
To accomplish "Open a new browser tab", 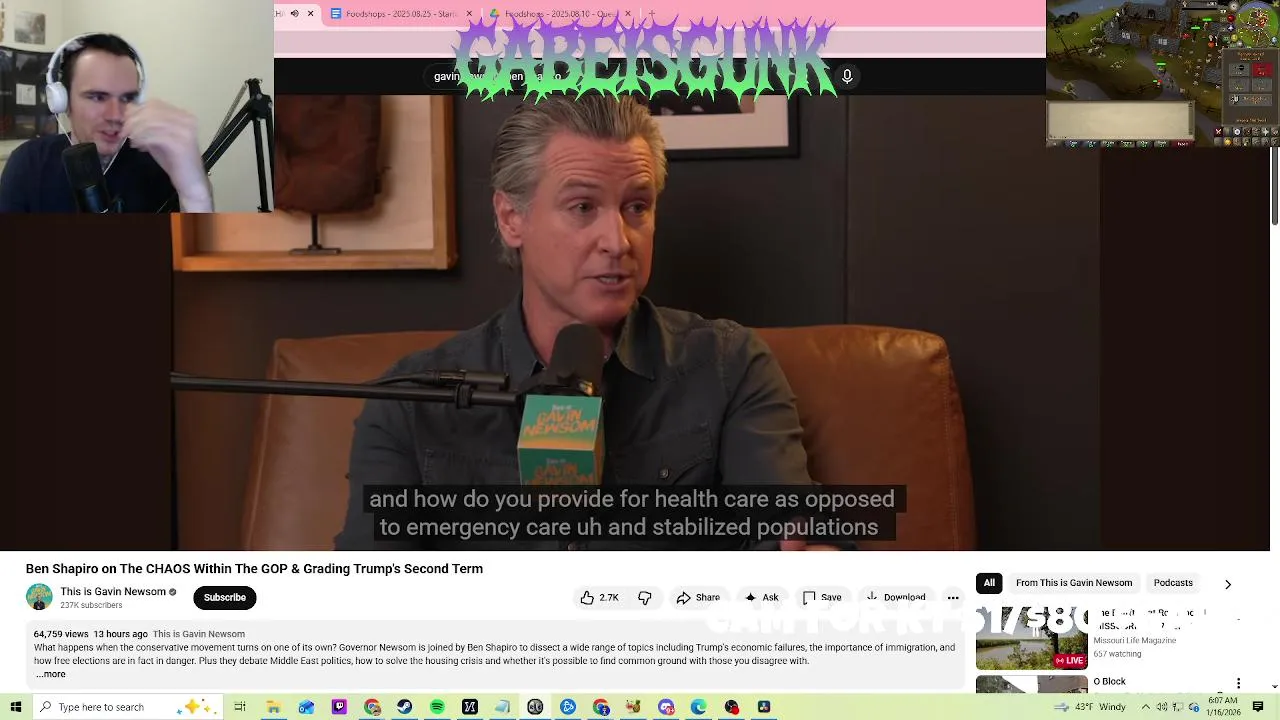I will [651, 14].
